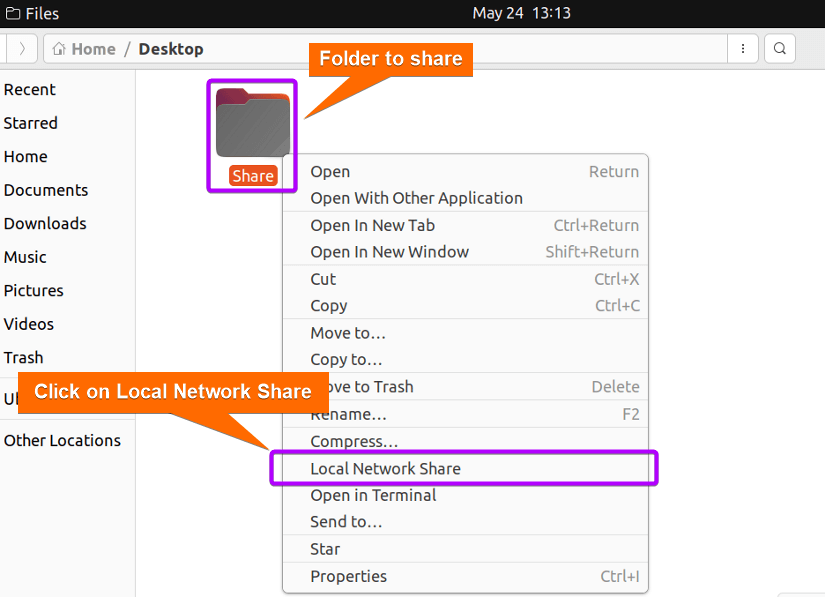
Task: Choose Open In New Tab
Action: 466,225
